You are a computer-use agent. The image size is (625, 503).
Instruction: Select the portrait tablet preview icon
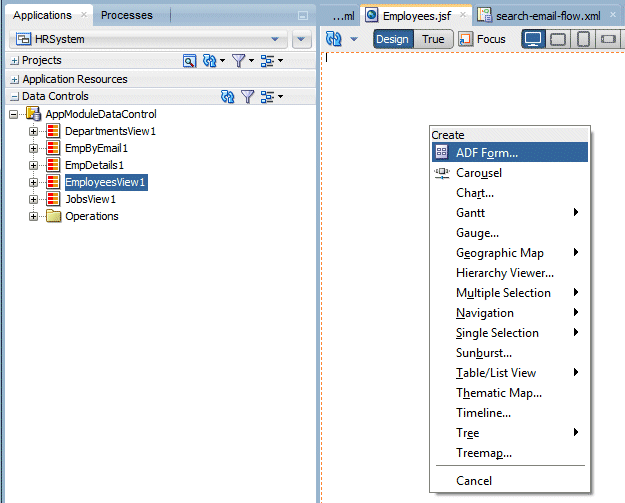[x=583, y=39]
